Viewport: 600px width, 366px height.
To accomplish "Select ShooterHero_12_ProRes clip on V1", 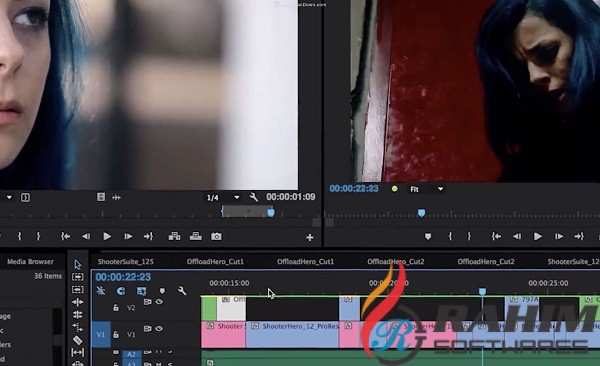I will 292,334.
